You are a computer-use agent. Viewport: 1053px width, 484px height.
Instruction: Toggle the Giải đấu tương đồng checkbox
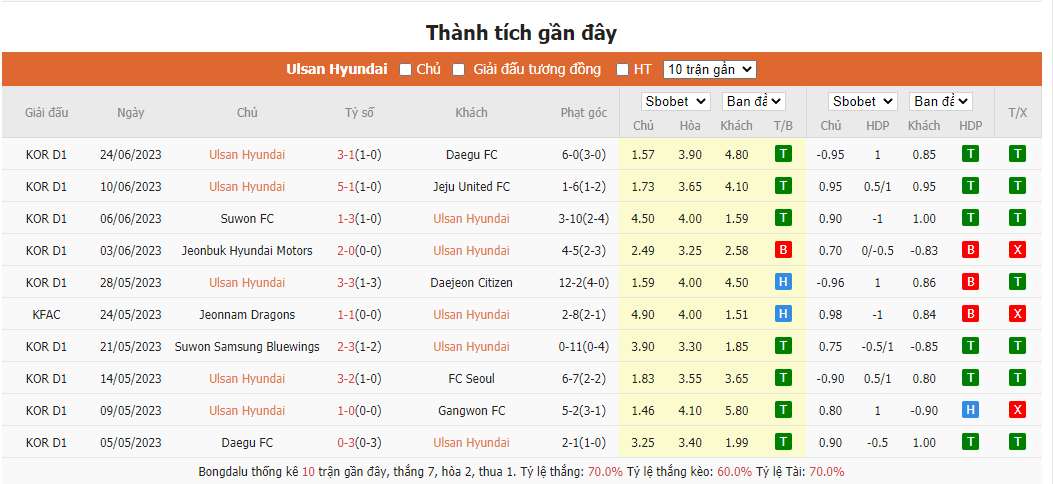(459, 70)
